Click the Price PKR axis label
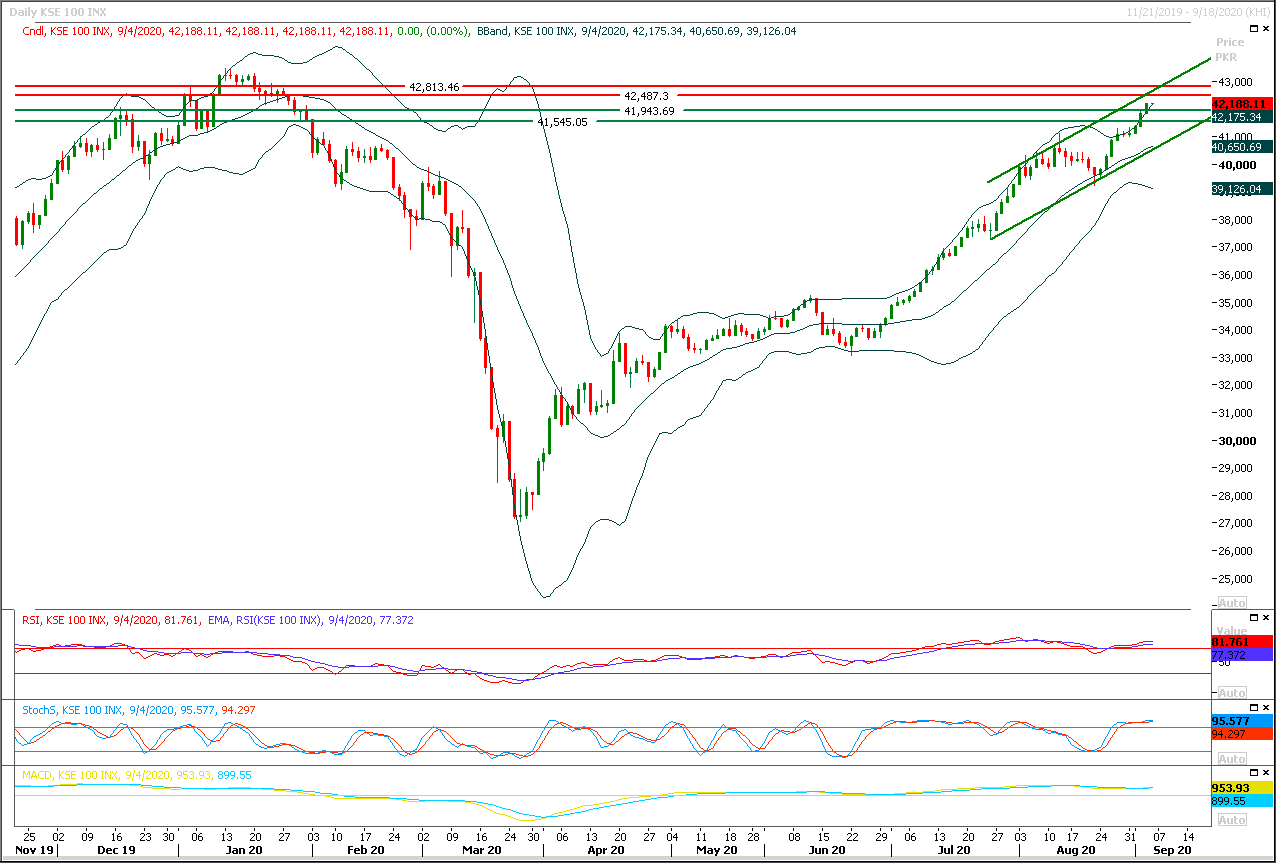Screen dimensions: 1276x863 click(1230, 50)
